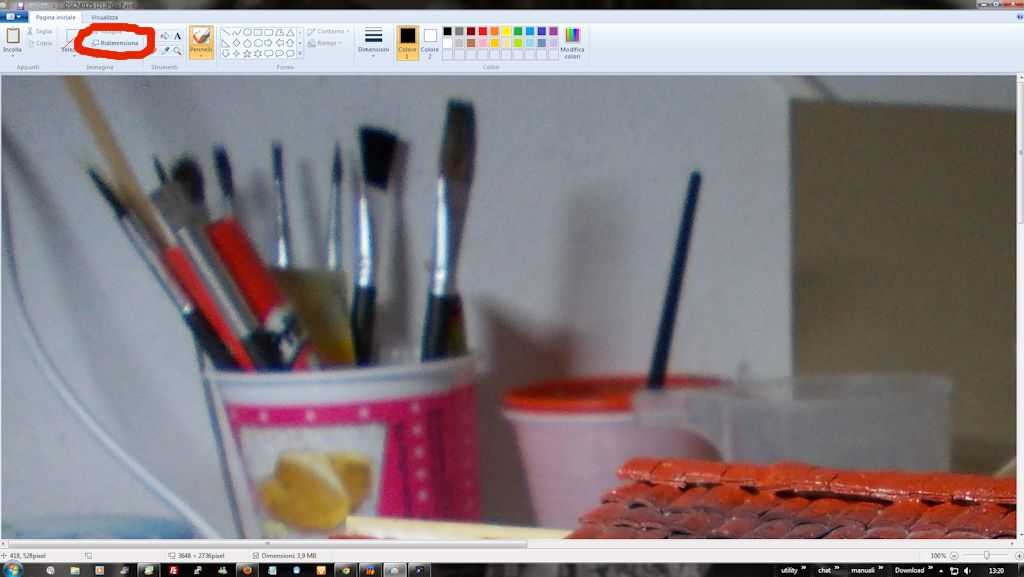Switch to the Visualizza tab
This screenshot has width=1024, height=577.
[104, 17]
